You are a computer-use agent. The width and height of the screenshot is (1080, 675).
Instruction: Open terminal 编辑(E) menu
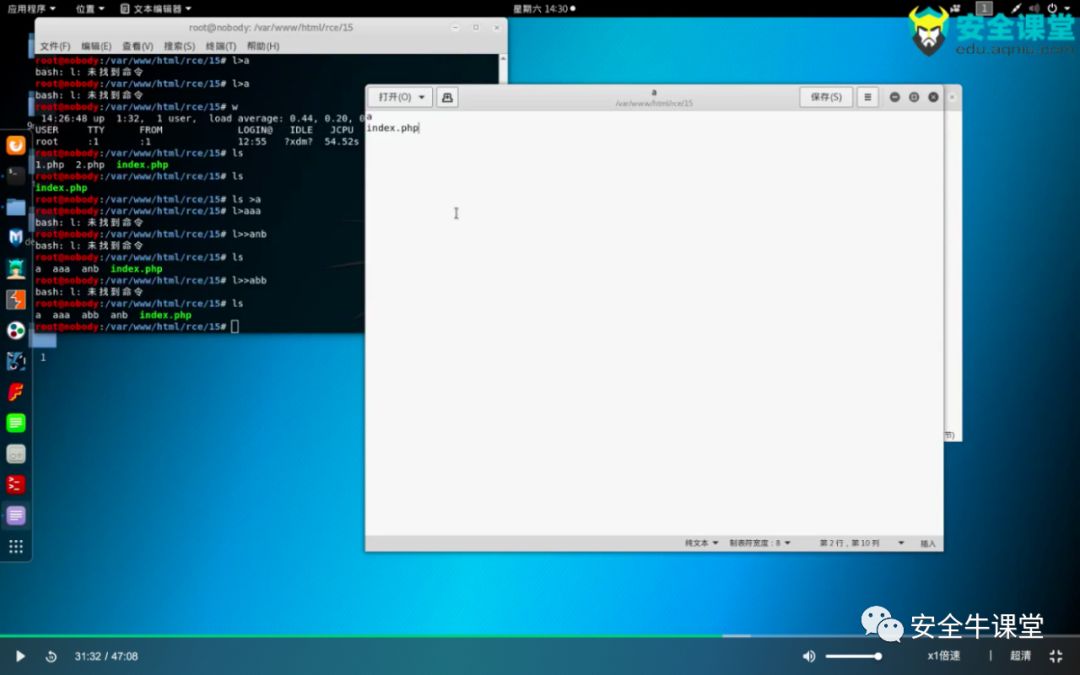tap(96, 46)
